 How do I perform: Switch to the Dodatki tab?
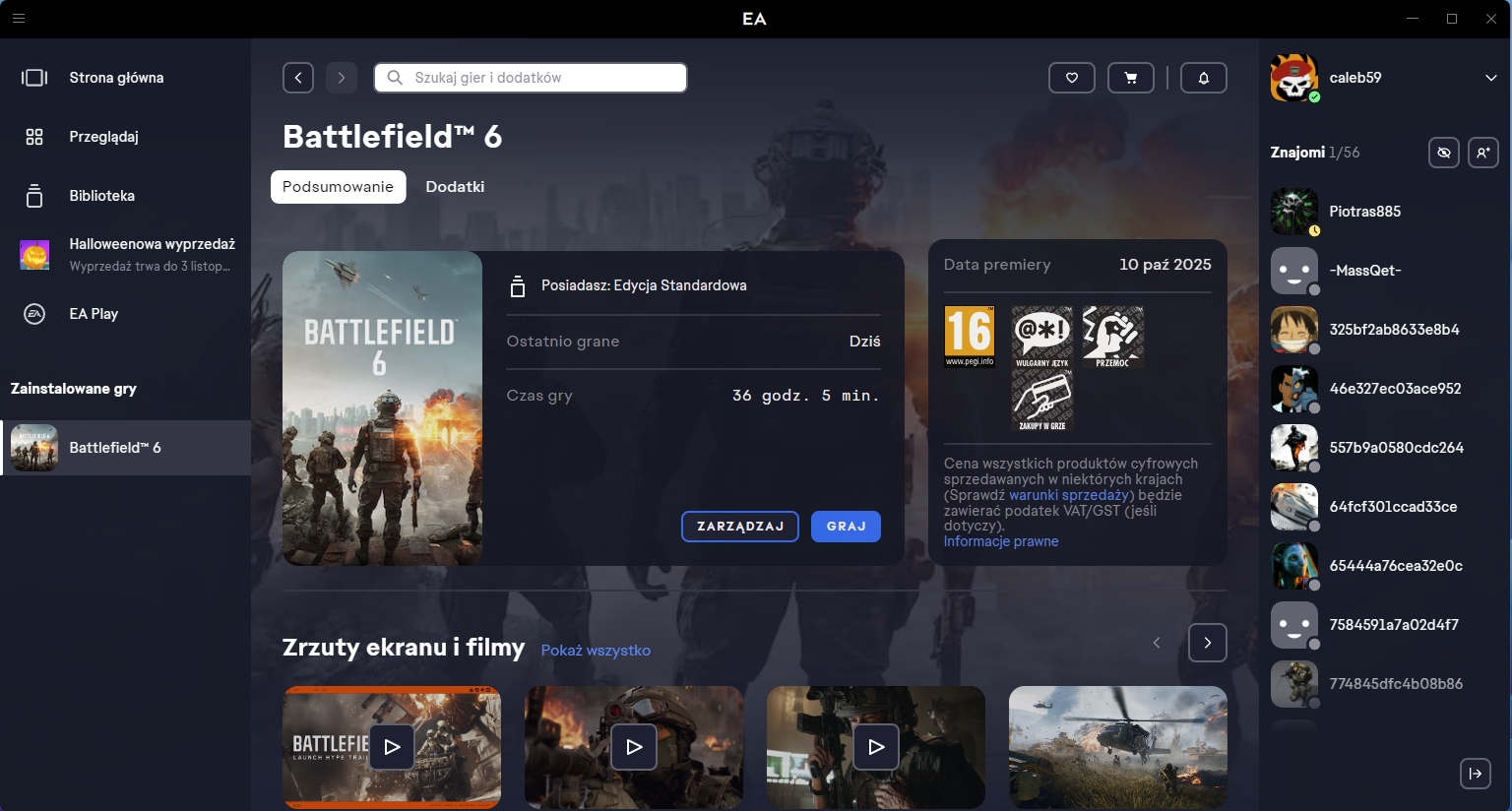click(x=455, y=187)
